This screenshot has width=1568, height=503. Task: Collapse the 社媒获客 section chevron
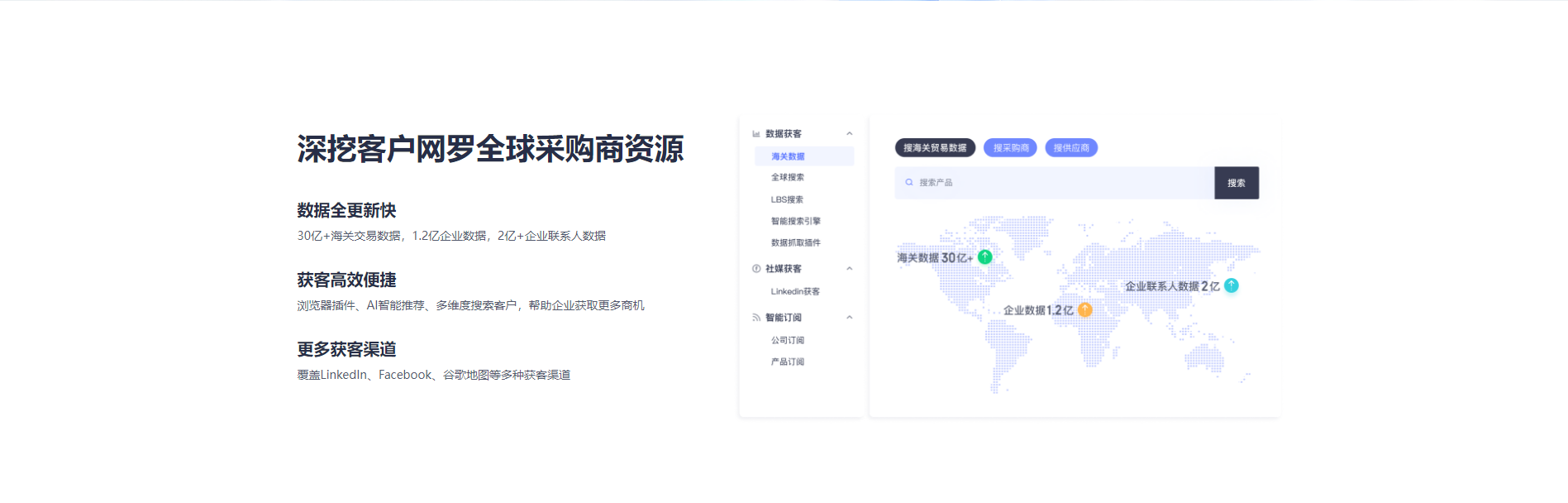849,269
